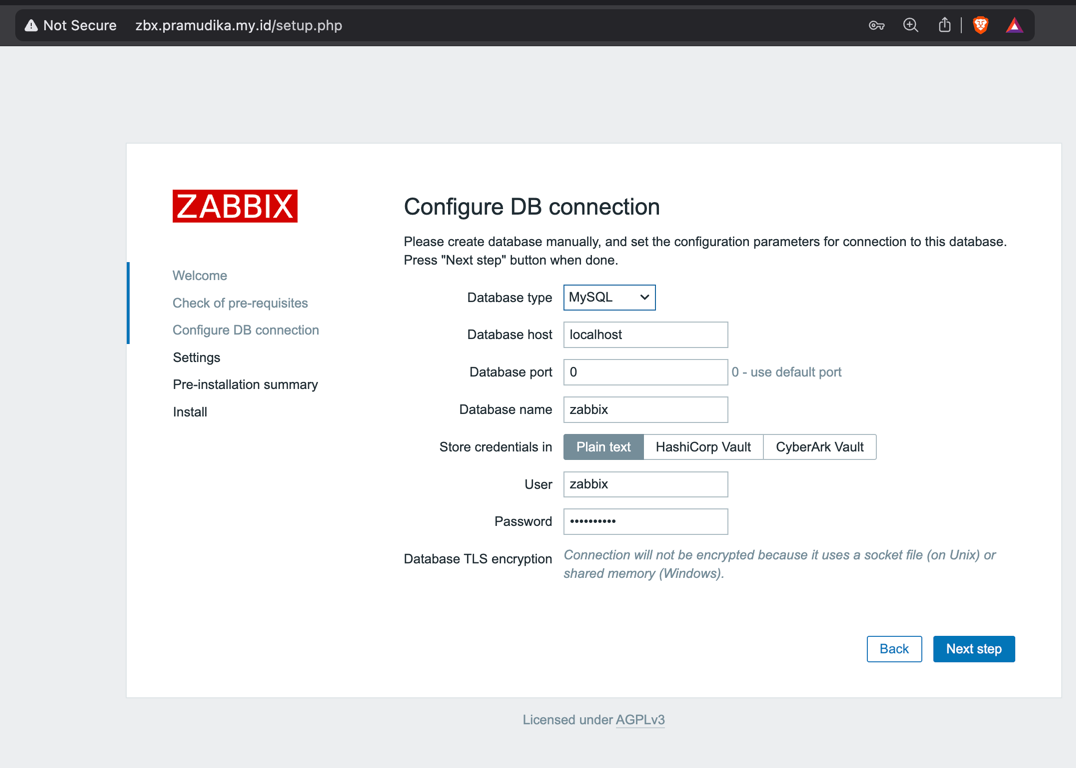Select the Install step in sidebar
Screen dimensions: 1076x768
(190, 412)
